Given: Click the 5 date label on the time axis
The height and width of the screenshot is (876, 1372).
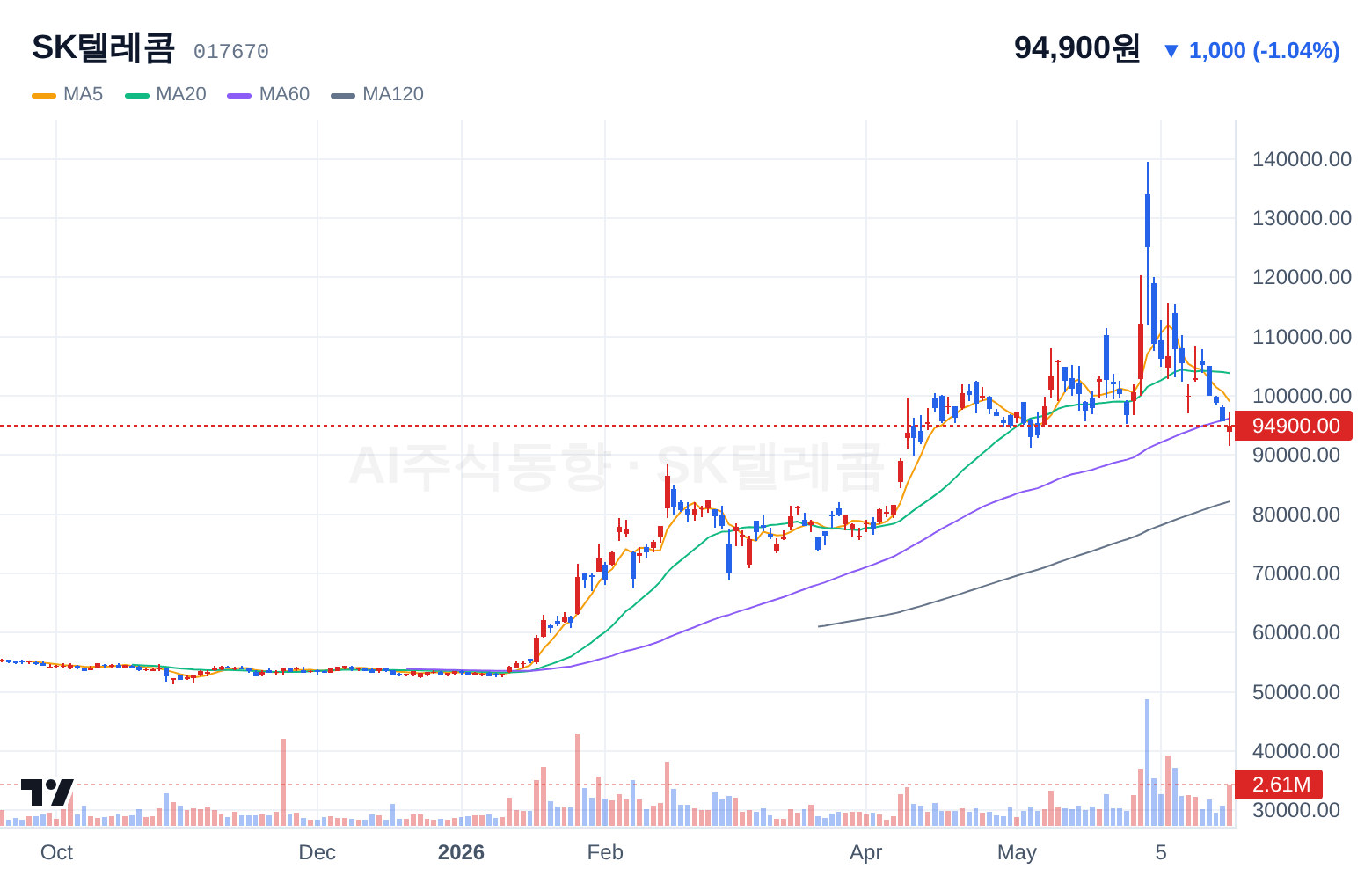Looking at the screenshot, I should 1161,852.
